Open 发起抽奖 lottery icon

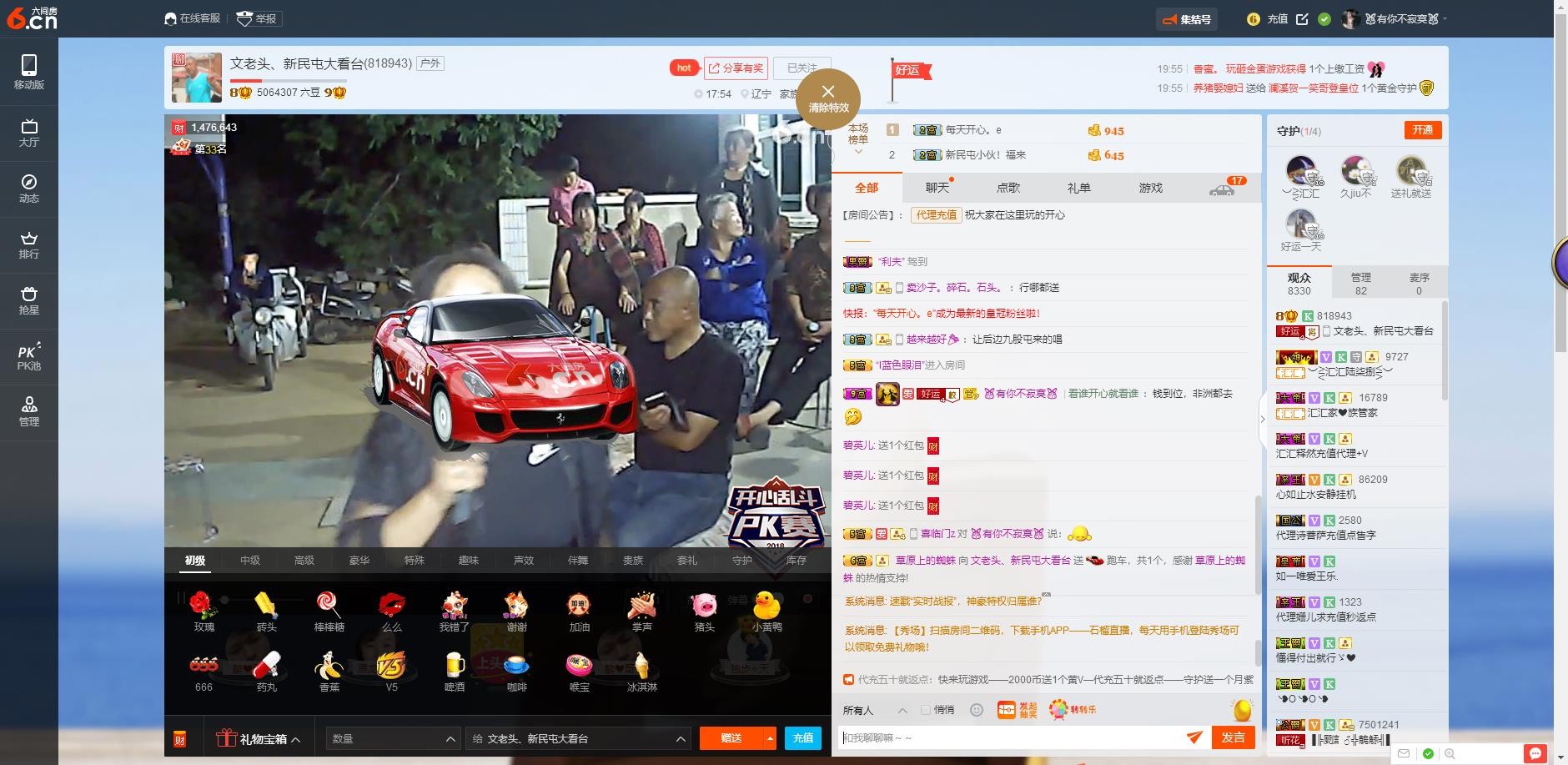coord(1017,710)
